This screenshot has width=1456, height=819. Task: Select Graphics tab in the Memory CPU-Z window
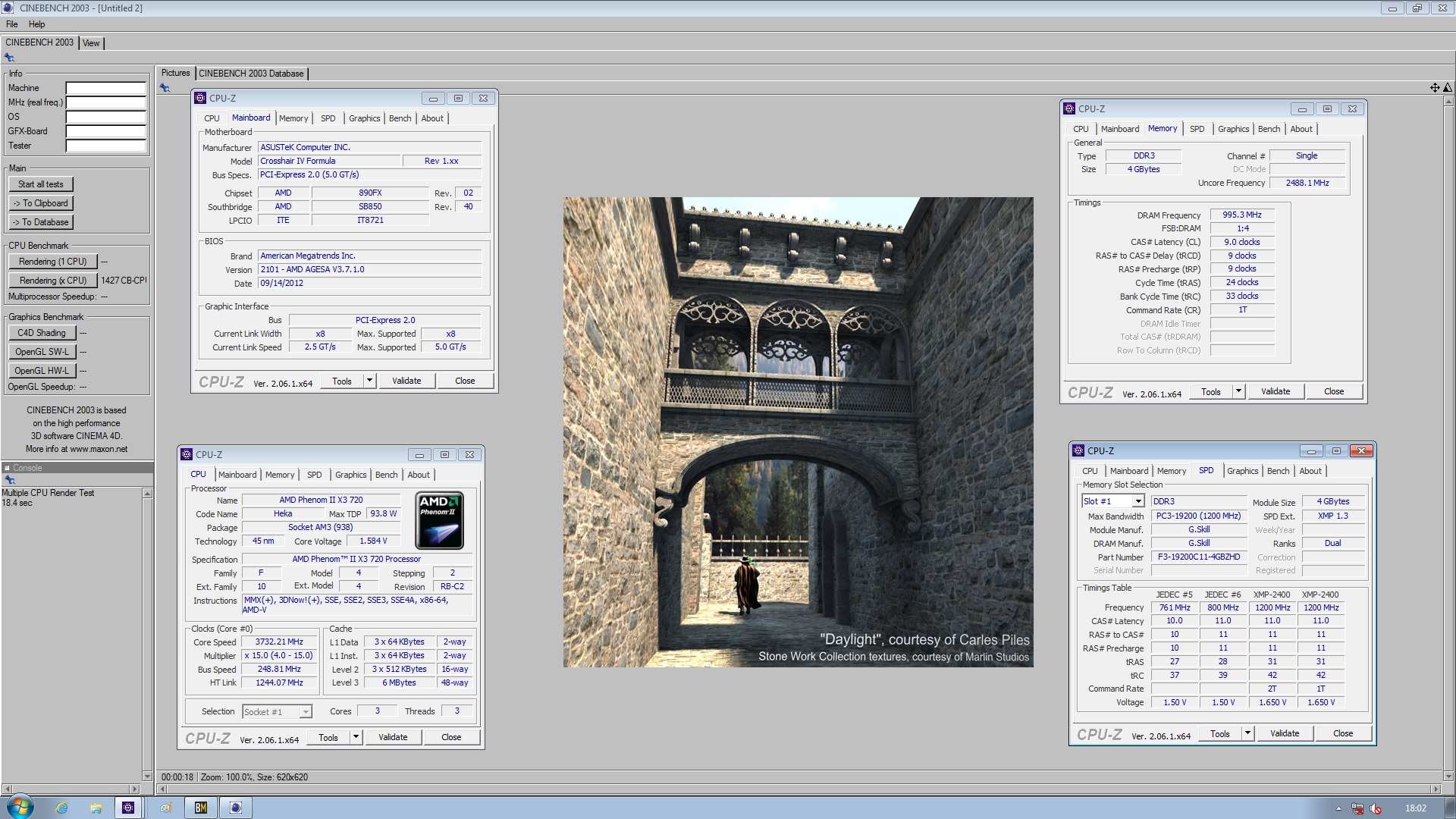pos(1233,129)
